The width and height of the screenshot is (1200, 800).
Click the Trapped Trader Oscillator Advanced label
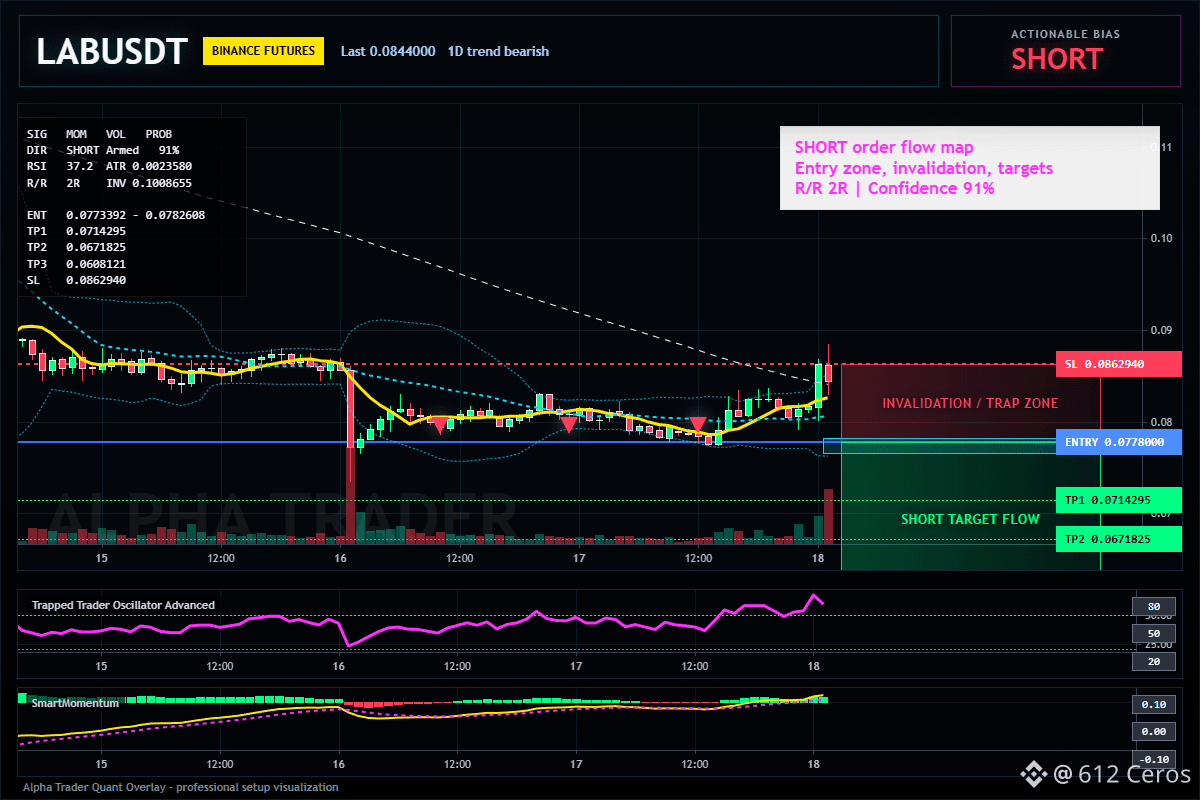pyautogui.click(x=123, y=605)
